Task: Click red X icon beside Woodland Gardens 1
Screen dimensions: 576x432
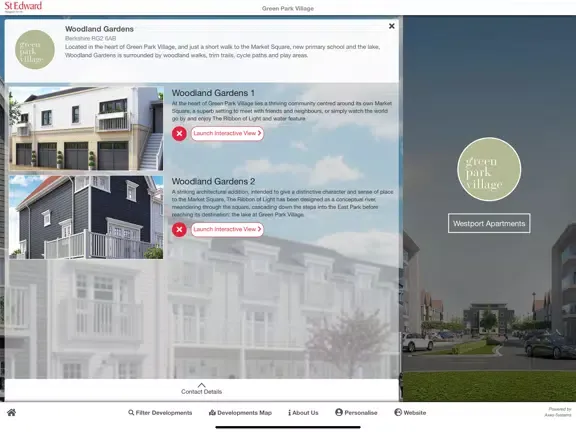Action: [x=179, y=134]
